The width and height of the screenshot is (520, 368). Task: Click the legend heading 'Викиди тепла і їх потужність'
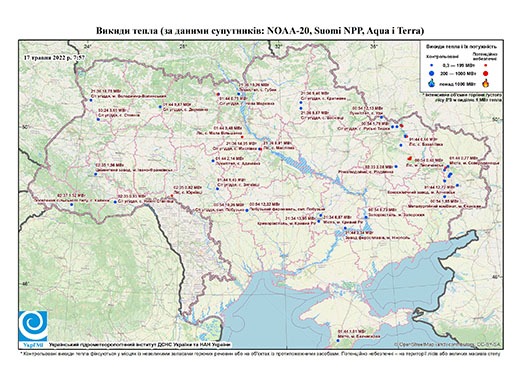461,47
